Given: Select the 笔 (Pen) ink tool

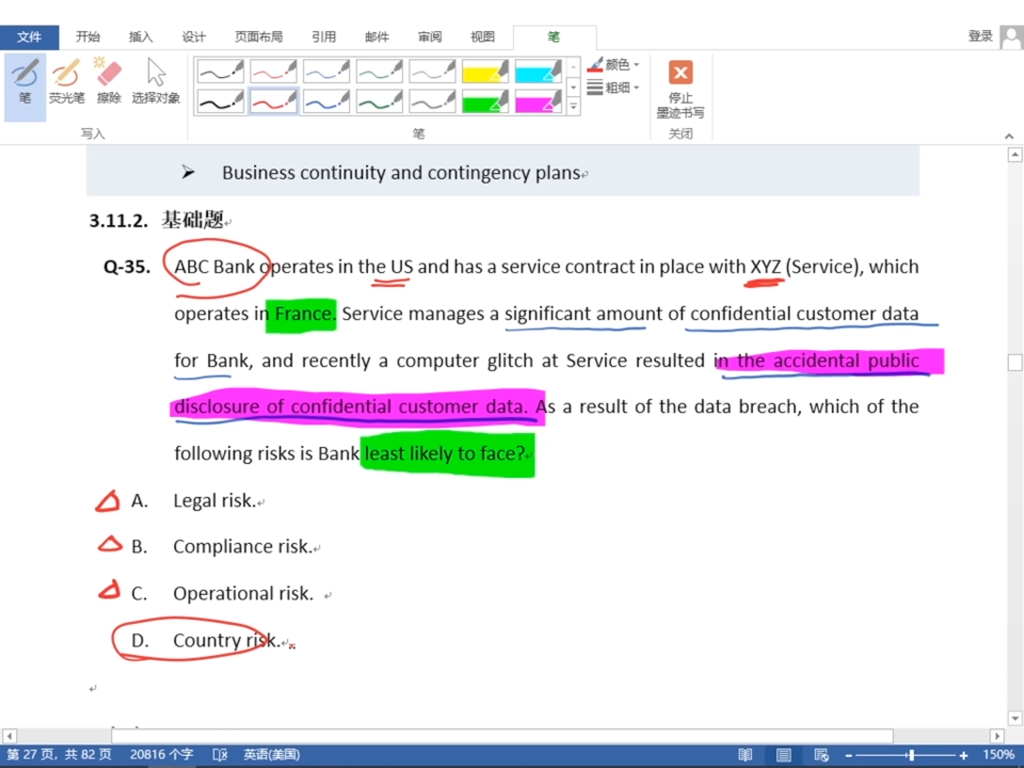Looking at the screenshot, I should 25,83.
